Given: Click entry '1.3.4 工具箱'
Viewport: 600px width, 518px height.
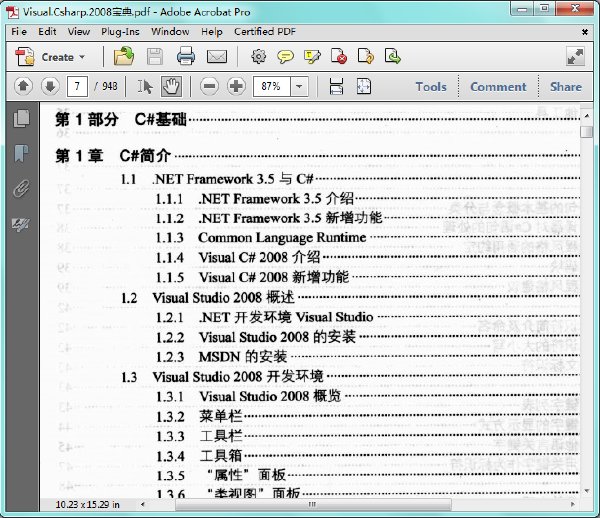Looking at the screenshot, I should coord(199,456).
